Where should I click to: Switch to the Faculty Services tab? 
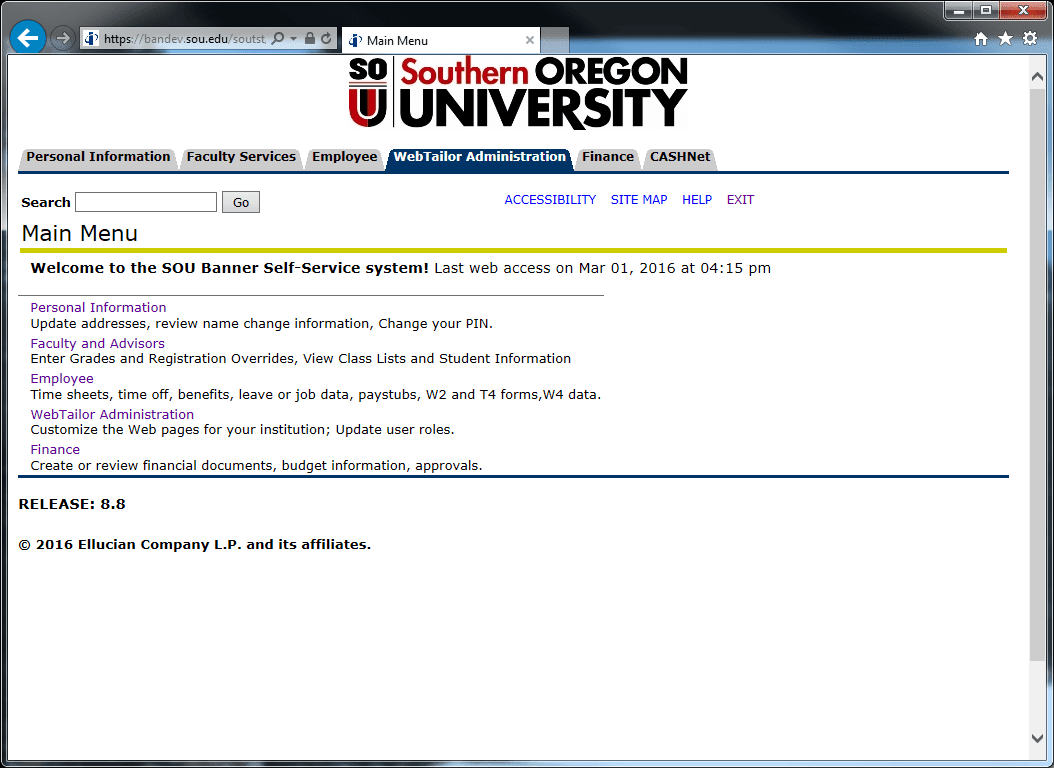pos(241,157)
